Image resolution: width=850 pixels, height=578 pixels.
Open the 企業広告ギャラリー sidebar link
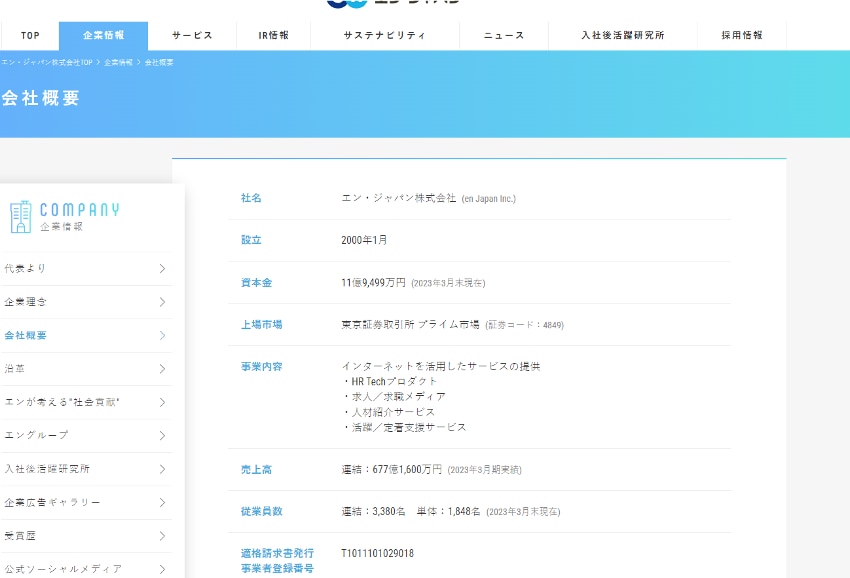(x=86, y=503)
